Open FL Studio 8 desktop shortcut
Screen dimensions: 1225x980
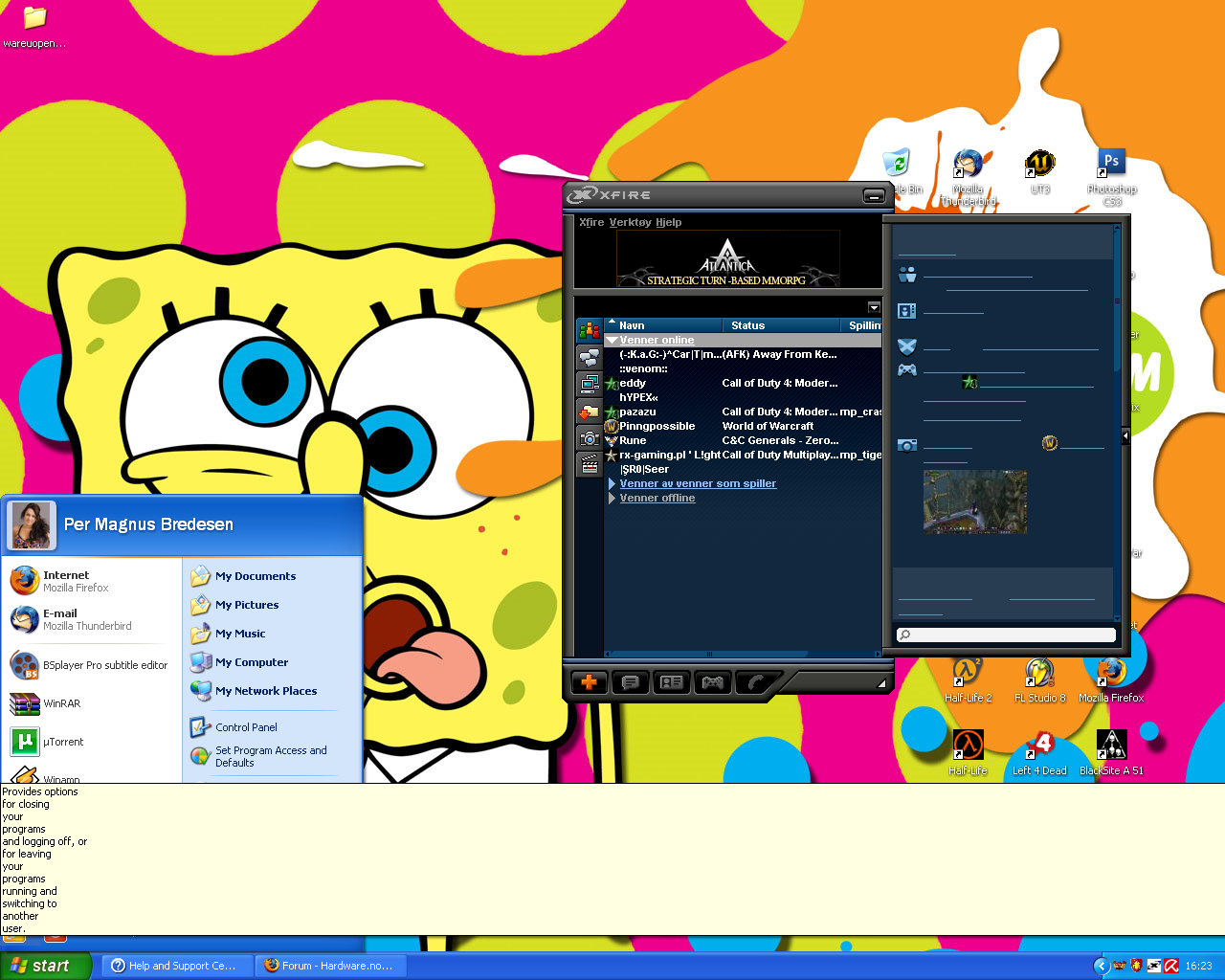click(x=1040, y=680)
